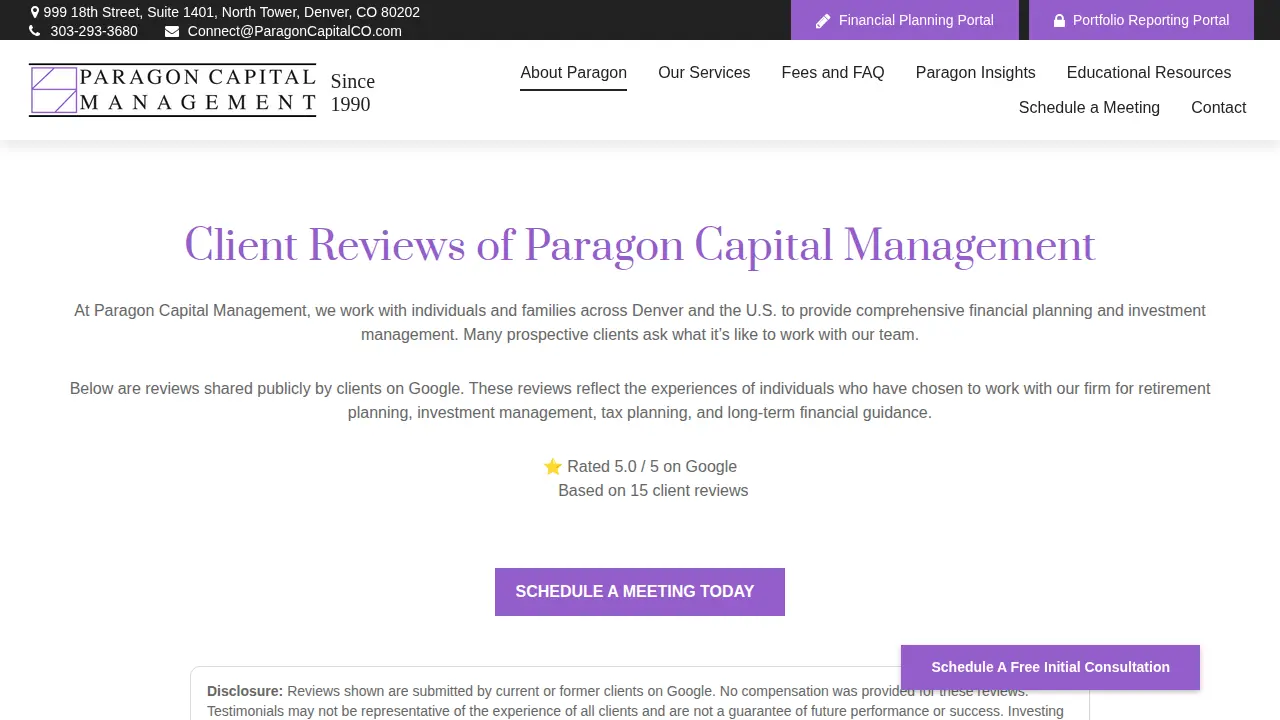
Task: Open the Our Services menu
Action: click(x=704, y=73)
